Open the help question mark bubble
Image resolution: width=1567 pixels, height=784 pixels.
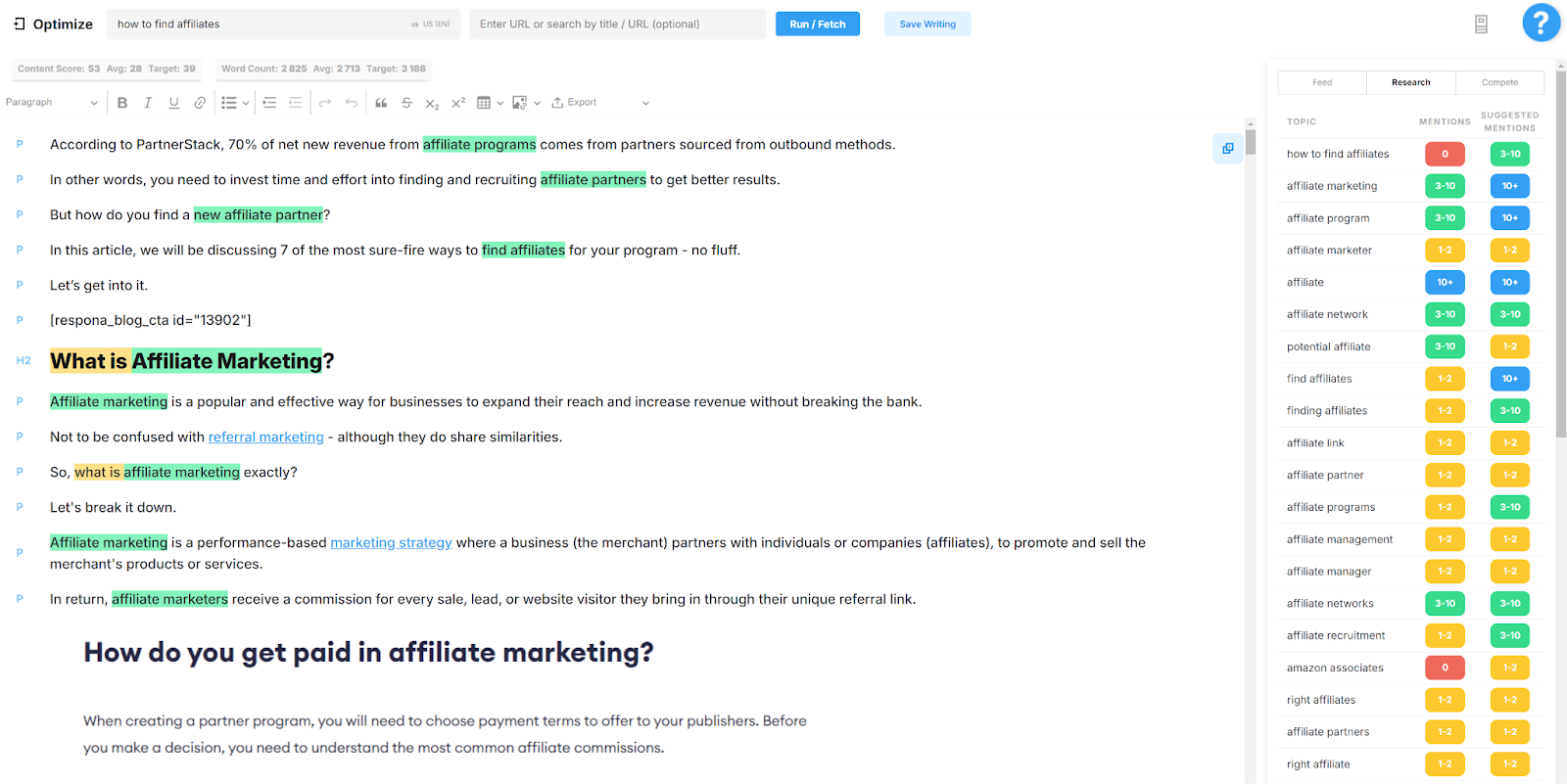click(1541, 23)
